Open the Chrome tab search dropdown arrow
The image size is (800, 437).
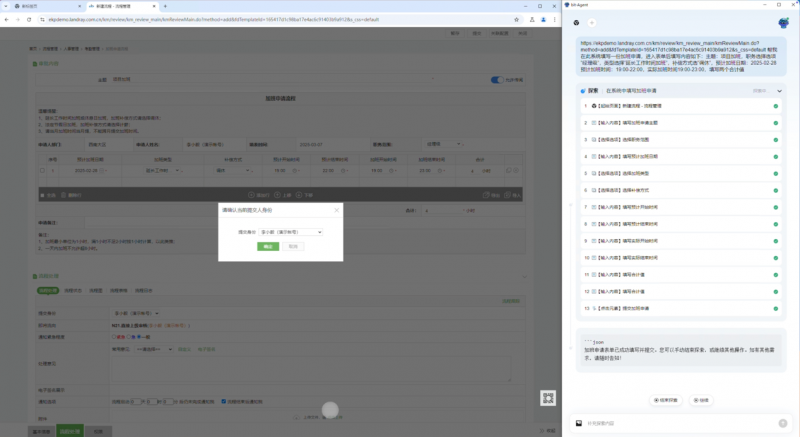pyautogui.click(x=6, y=6)
